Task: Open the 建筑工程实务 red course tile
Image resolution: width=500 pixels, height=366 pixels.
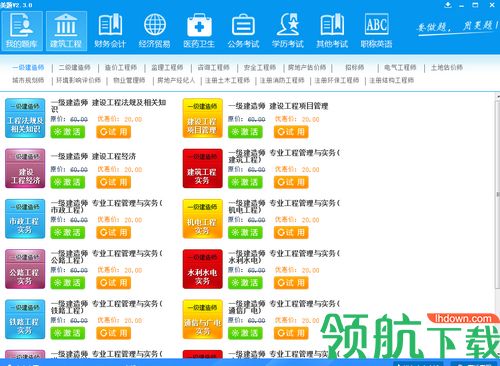Action: pos(203,168)
